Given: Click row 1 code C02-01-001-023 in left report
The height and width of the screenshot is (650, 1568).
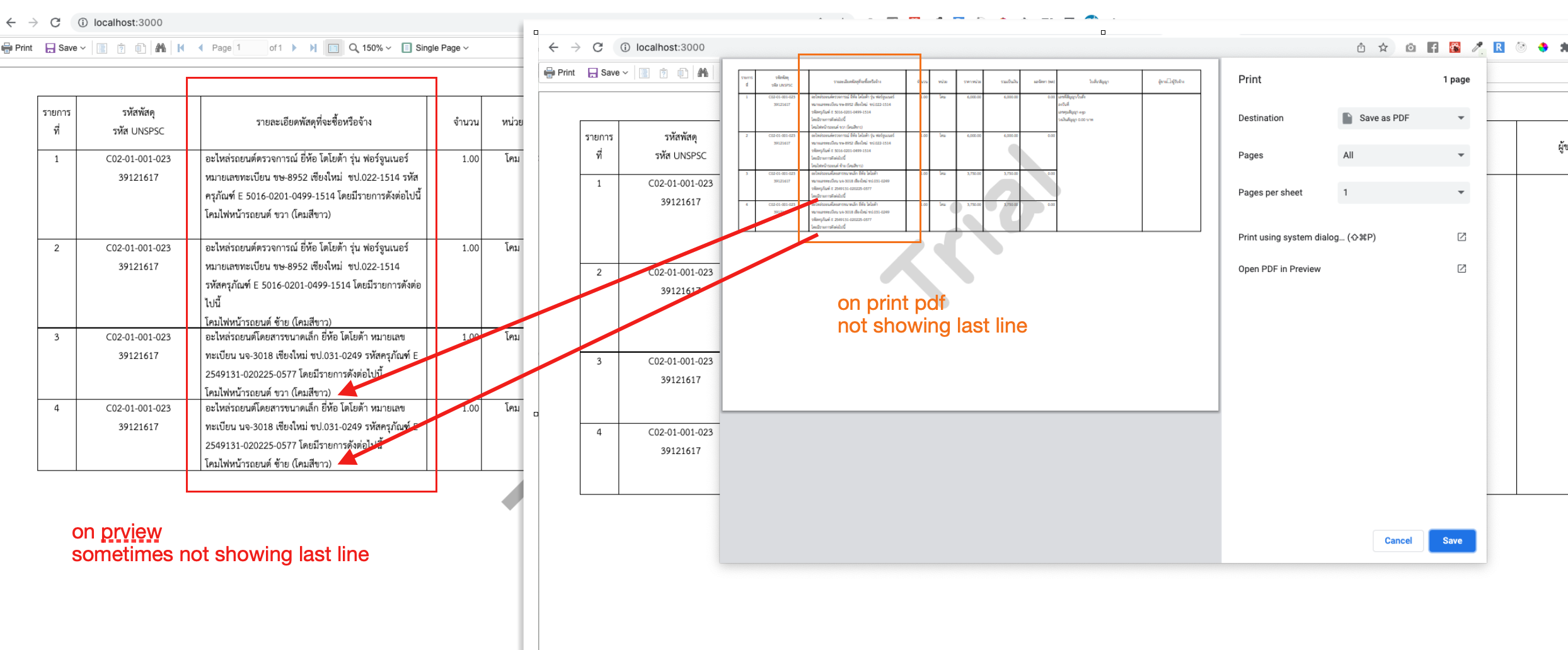Looking at the screenshot, I should click(138, 159).
